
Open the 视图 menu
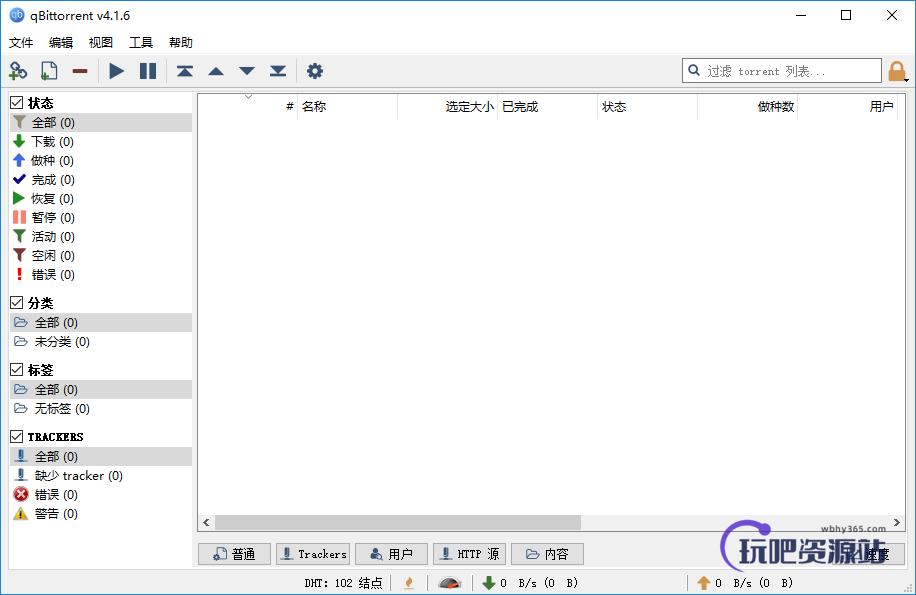pos(100,43)
